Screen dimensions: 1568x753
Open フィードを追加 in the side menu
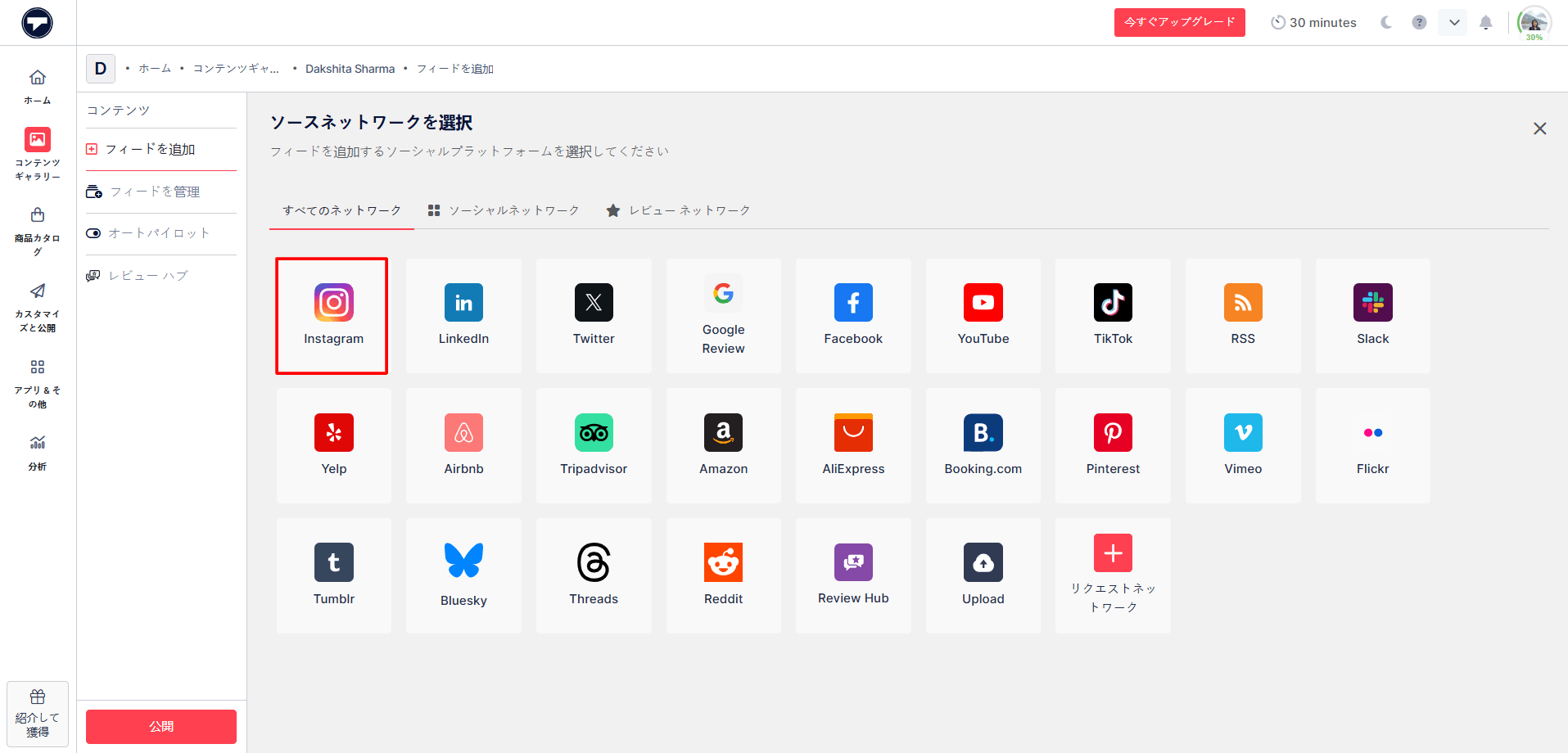(161, 149)
